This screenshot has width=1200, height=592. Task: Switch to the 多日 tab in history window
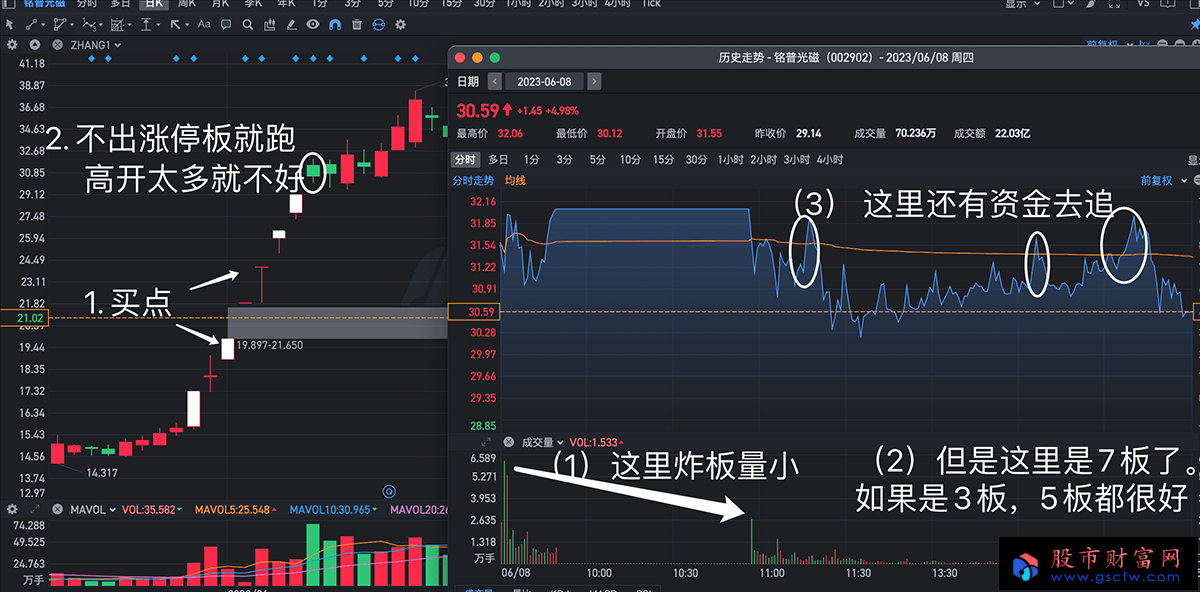(x=498, y=160)
